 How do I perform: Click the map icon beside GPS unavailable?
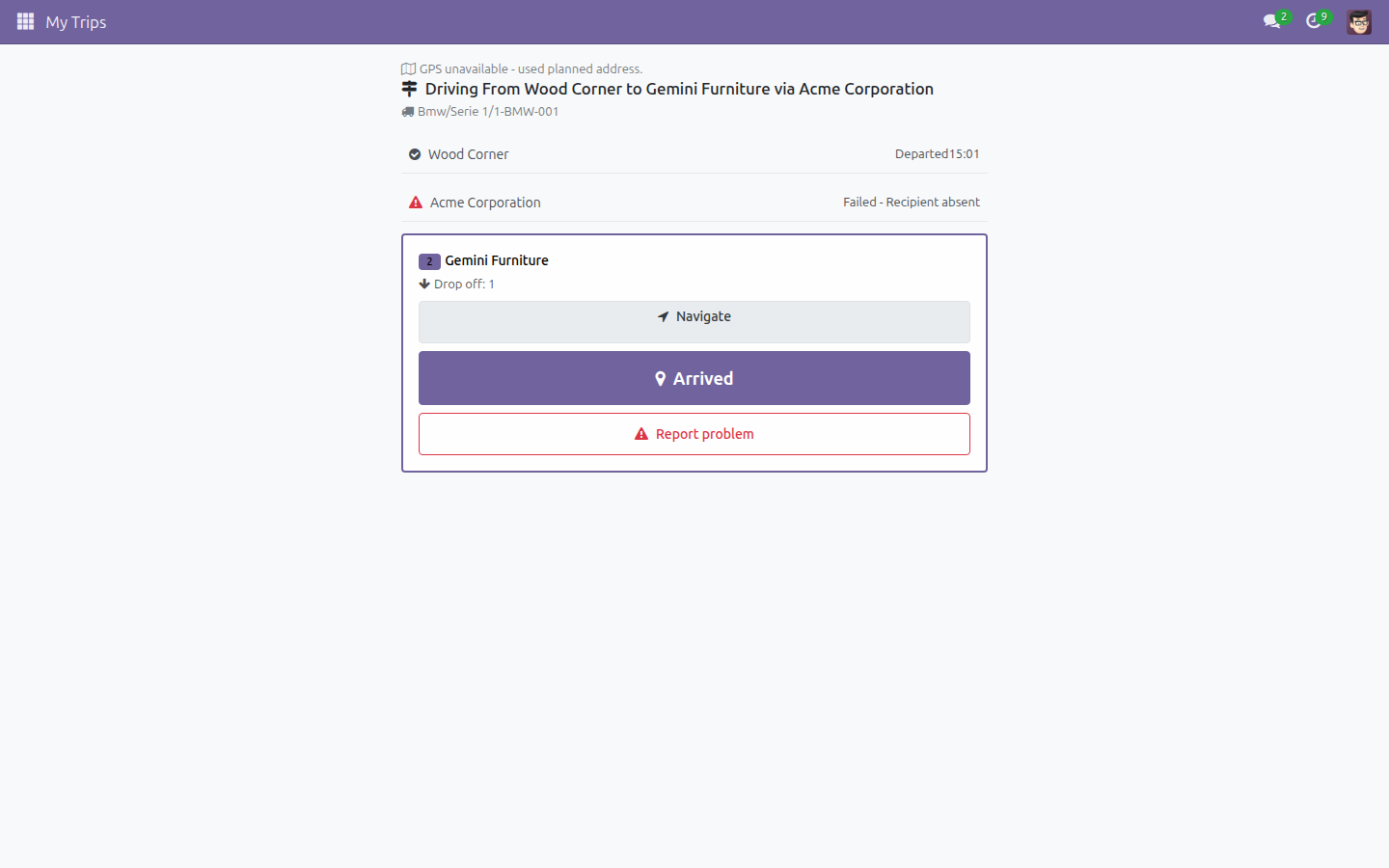[x=408, y=69]
